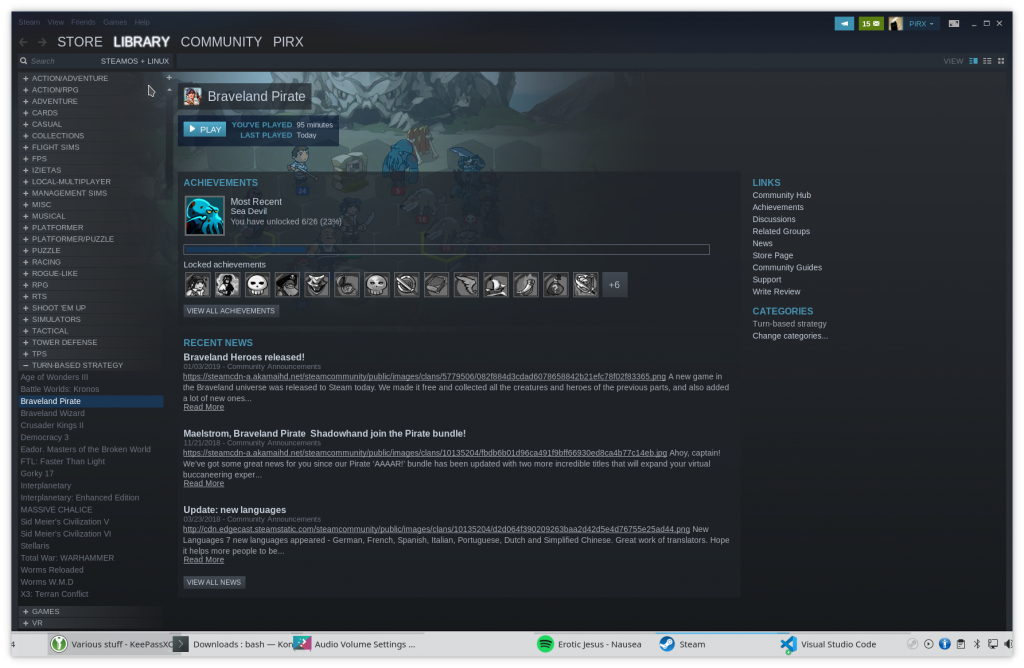Go back with the left arrow
This screenshot has height=668, width=1024.
click(24, 42)
